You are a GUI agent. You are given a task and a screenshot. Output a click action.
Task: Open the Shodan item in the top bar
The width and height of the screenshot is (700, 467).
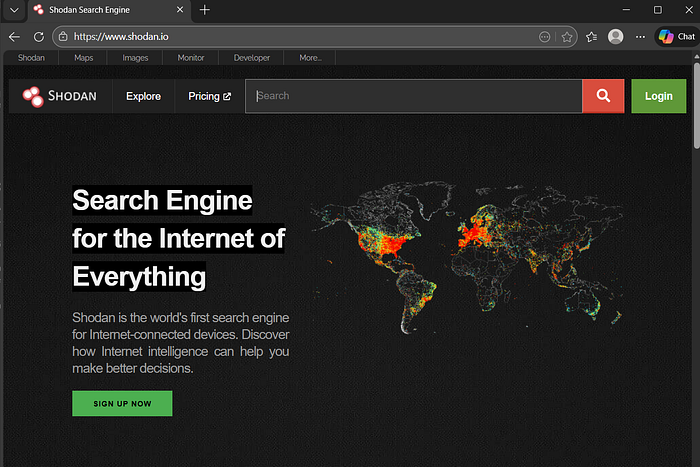pyautogui.click(x=31, y=58)
